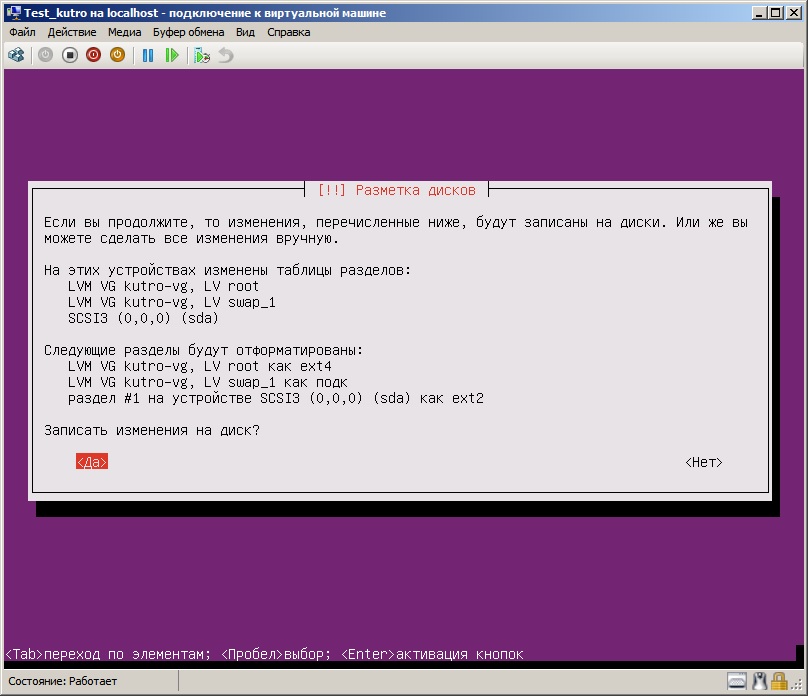Image resolution: width=808 pixels, height=696 pixels.
Task: Click the red Shut Down icon
Action: click(93, 55)
